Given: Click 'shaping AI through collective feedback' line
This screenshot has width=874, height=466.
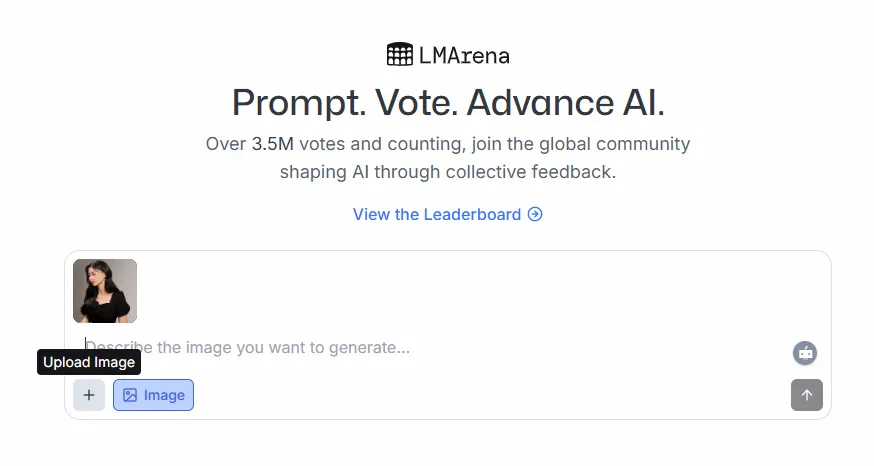Looking at the screenshot, I should (x=448, y=172).
